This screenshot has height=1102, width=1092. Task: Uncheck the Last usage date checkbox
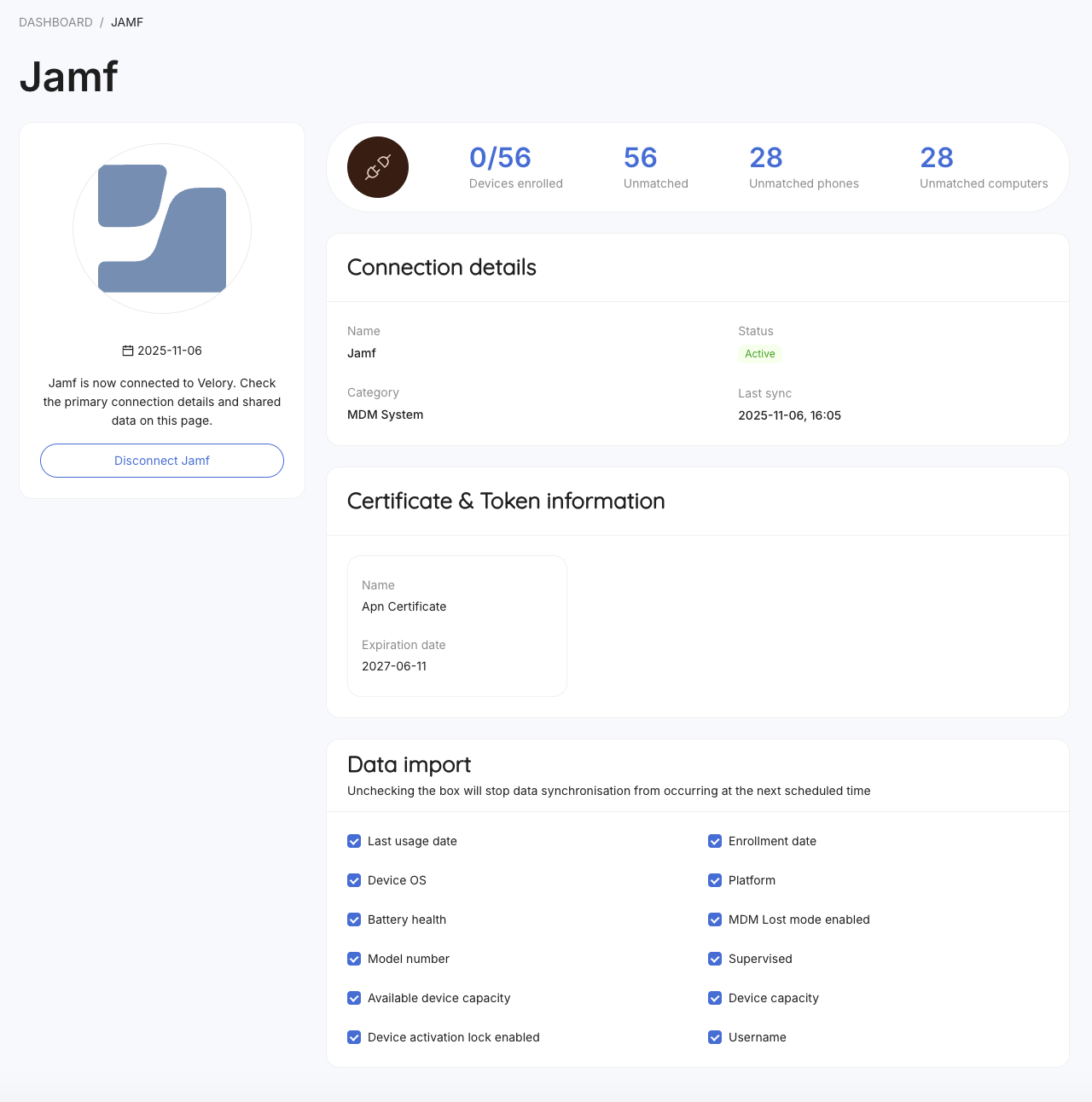(x=354, y=841)
